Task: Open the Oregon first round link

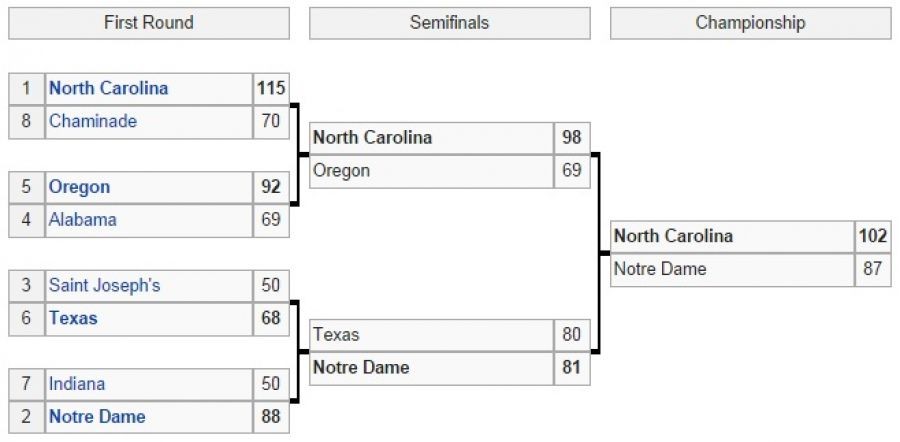Action: 80,187
